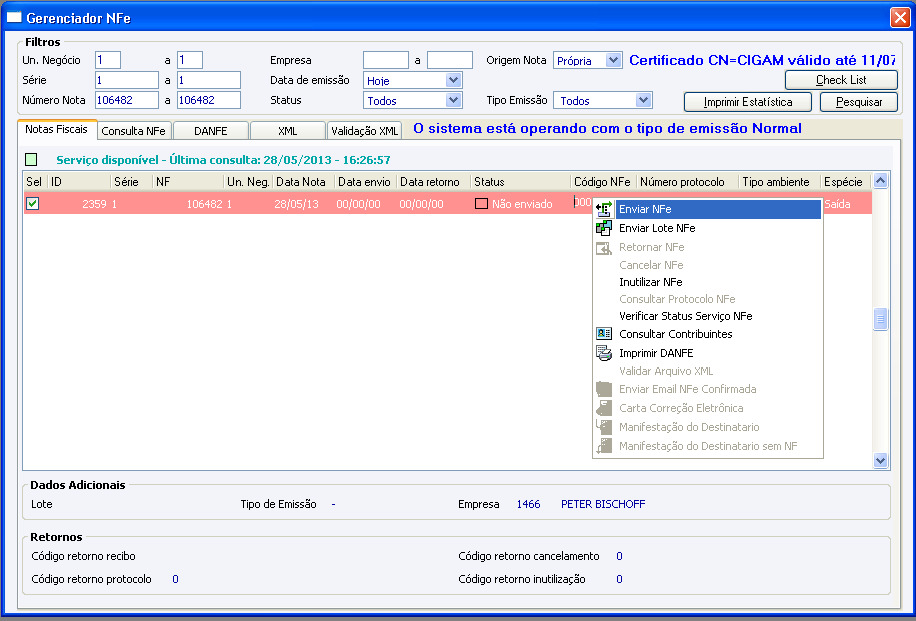
Task: Click the grid vertical scrollbar thumb
Action: 880,319
